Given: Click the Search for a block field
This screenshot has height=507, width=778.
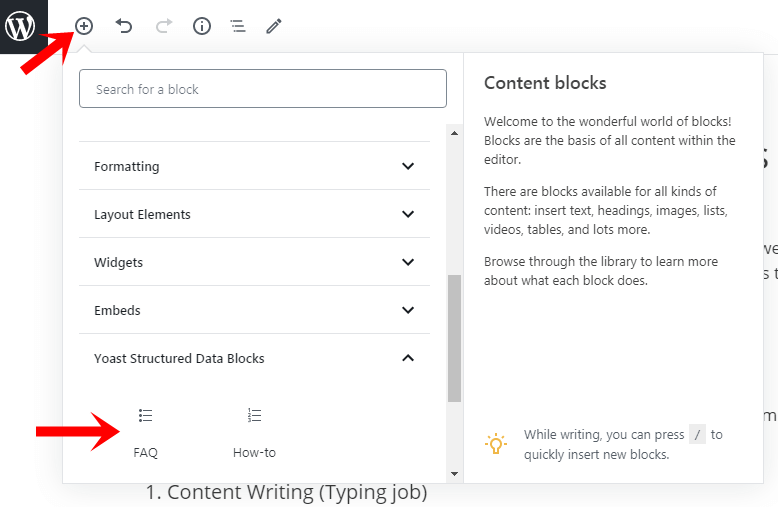Looking at the screenshot, I should coord(262,89).
